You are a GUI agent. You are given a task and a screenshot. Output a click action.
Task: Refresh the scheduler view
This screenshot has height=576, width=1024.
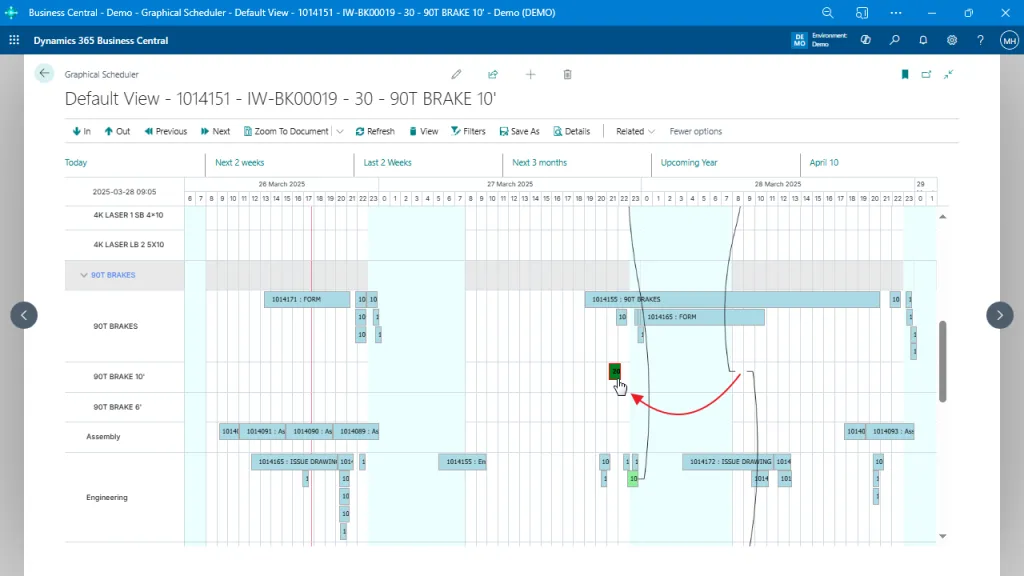coord(374,131)
